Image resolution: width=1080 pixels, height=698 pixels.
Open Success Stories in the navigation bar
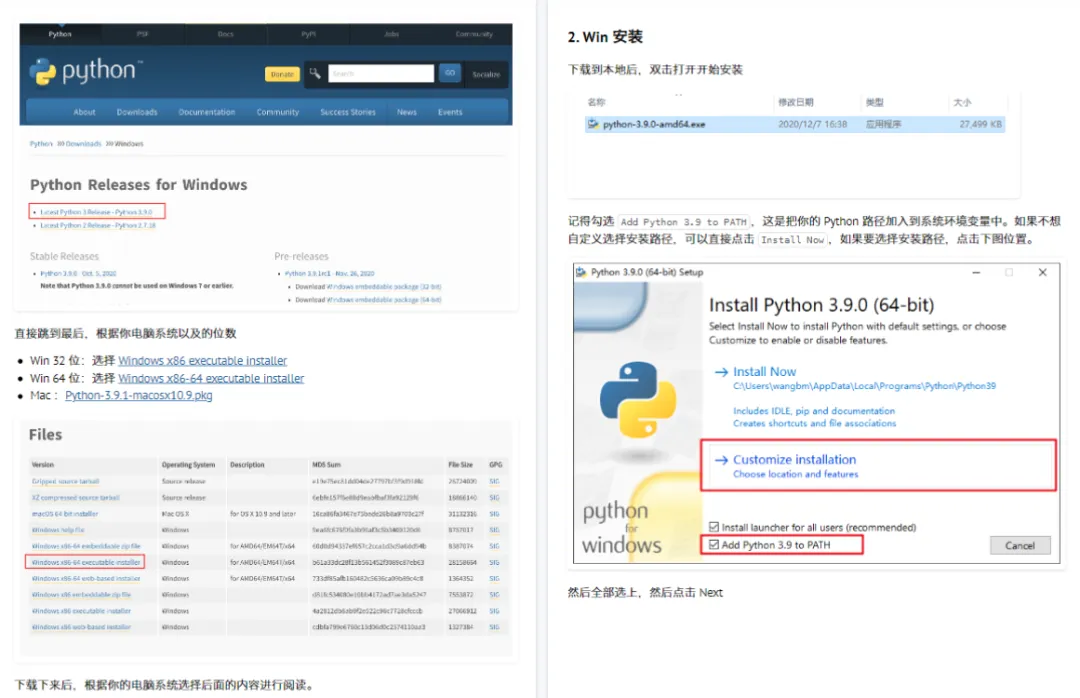(348, 112)
